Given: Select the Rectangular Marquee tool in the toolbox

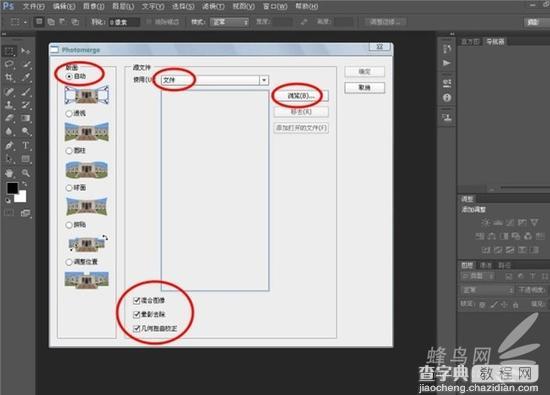Looking at the screenshot, I should (x=9, y=51).
